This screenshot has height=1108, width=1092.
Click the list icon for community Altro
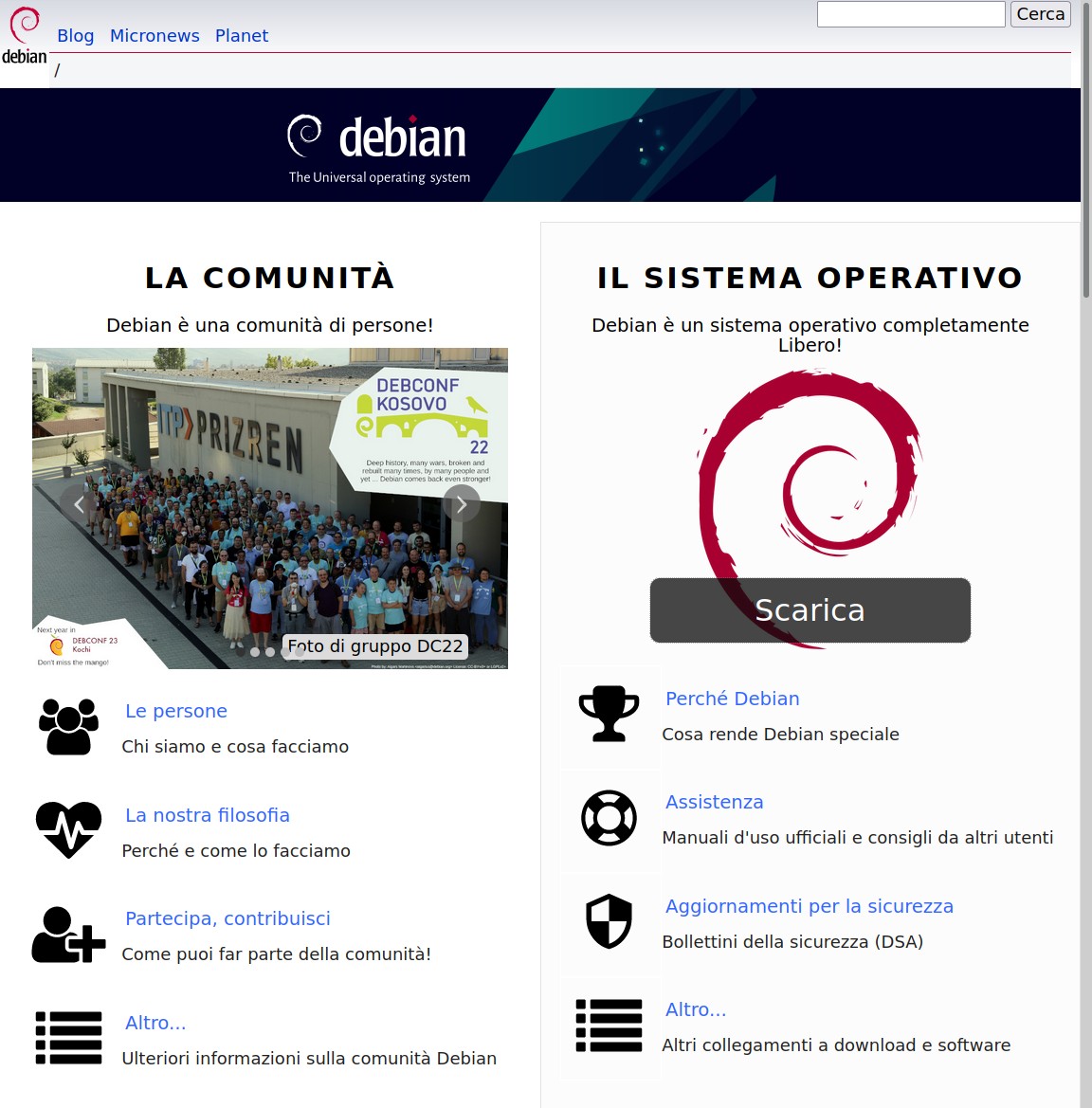[x=68, y=1038]
